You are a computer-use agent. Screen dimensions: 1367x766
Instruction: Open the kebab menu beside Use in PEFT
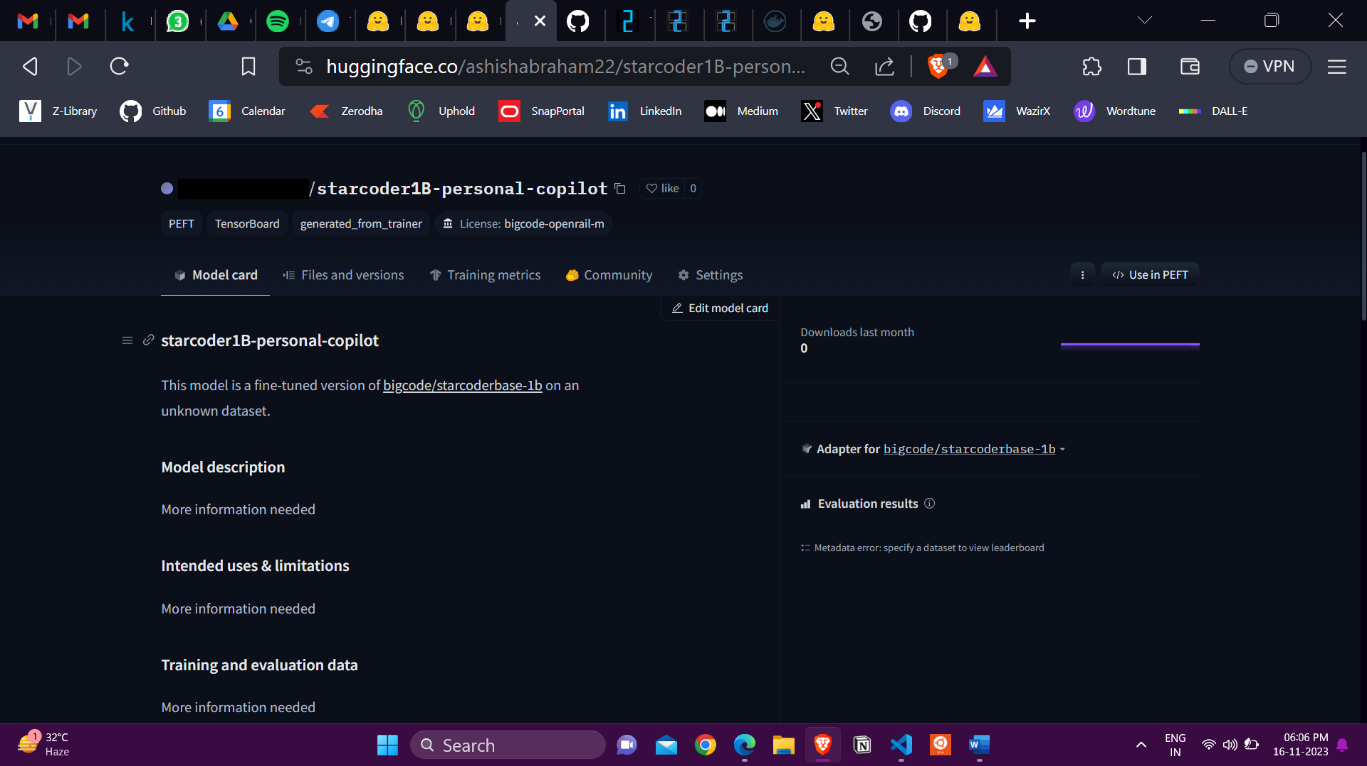[1082, 274]
